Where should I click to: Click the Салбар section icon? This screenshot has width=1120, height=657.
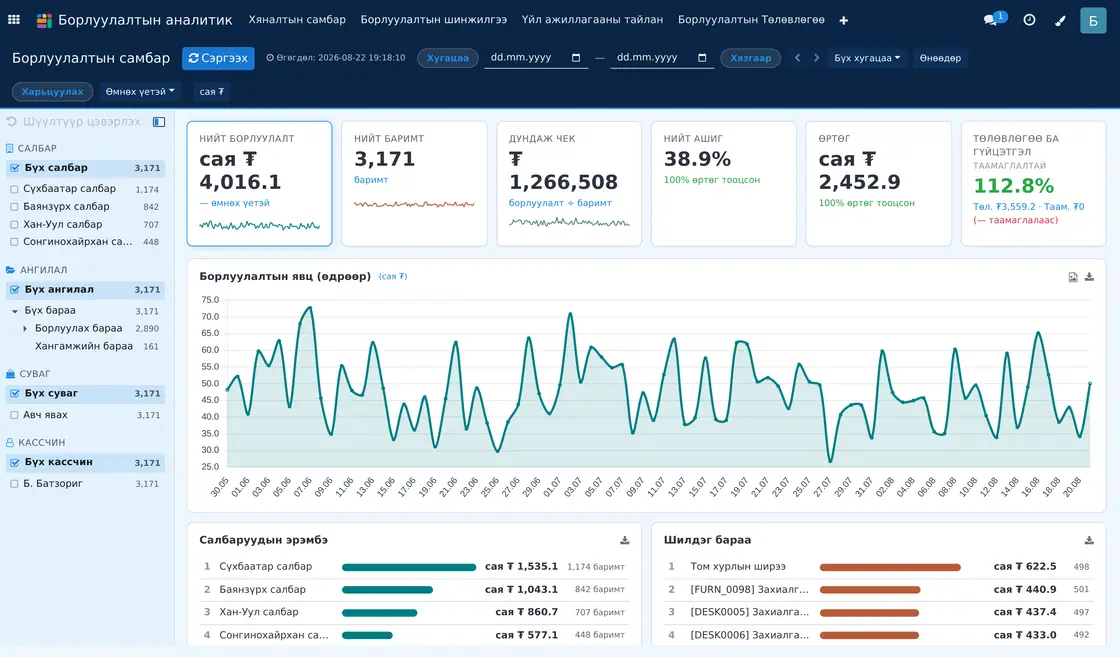pyautogui.click(x=9, y=149)
